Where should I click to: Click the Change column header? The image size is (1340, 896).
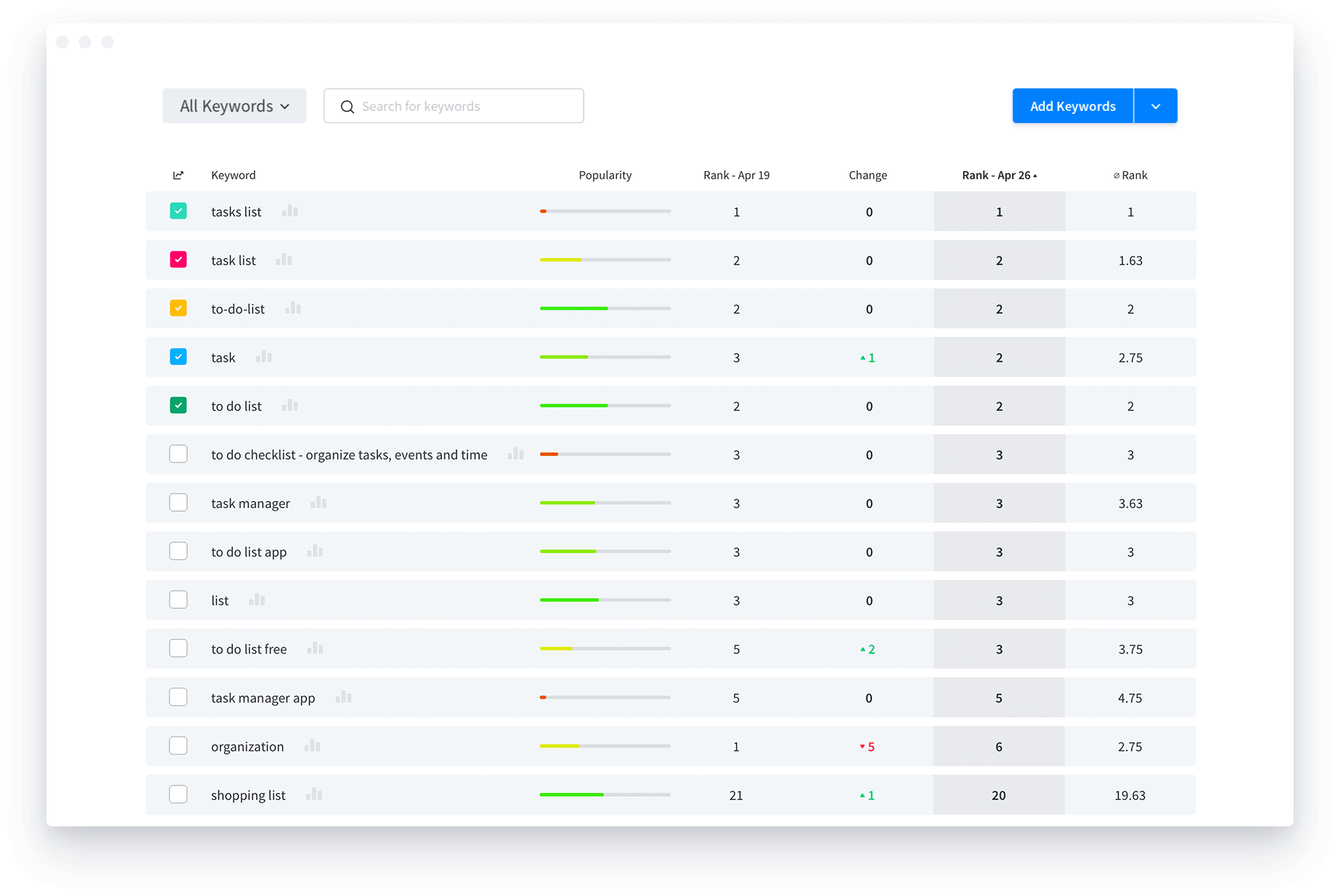click(868, 175)
